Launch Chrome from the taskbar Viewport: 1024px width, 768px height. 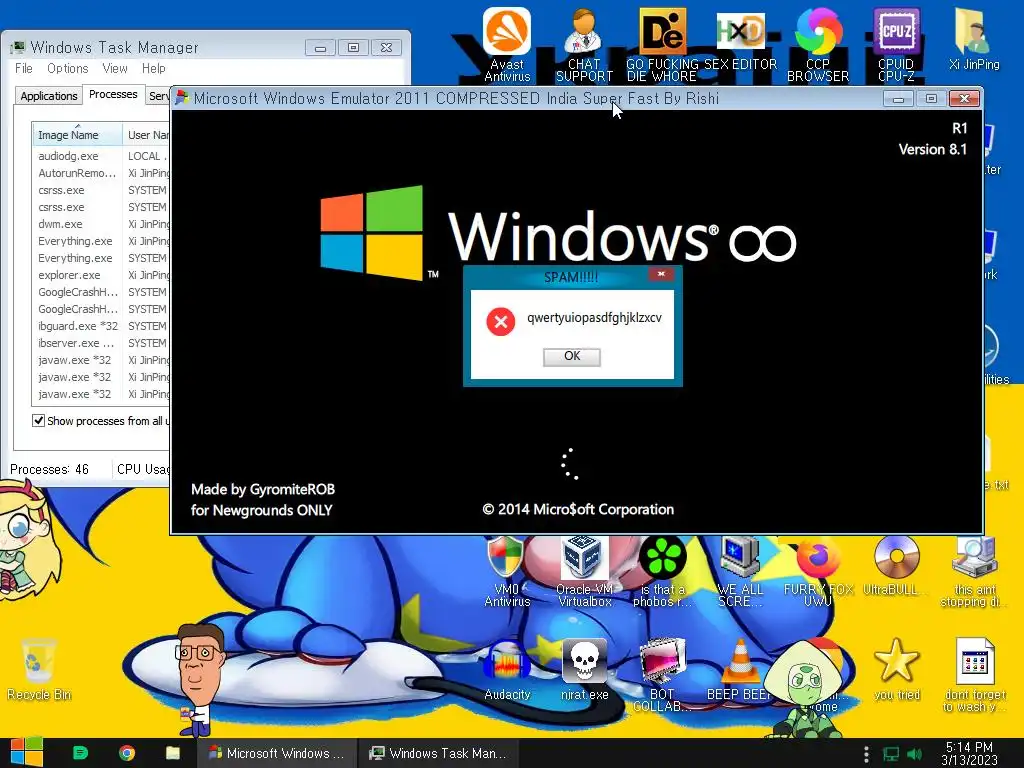127,753
